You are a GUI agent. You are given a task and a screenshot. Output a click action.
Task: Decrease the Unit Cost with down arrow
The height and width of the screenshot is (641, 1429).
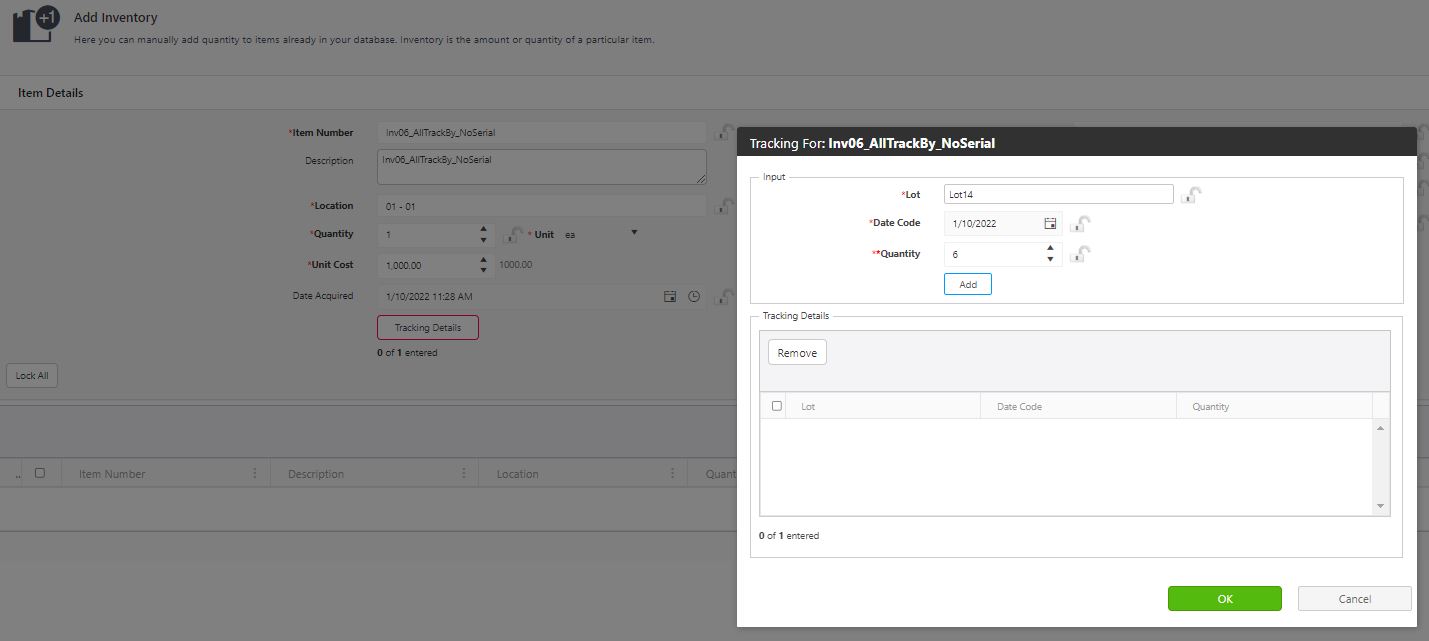pyautogui.click(x=484, y=271)
